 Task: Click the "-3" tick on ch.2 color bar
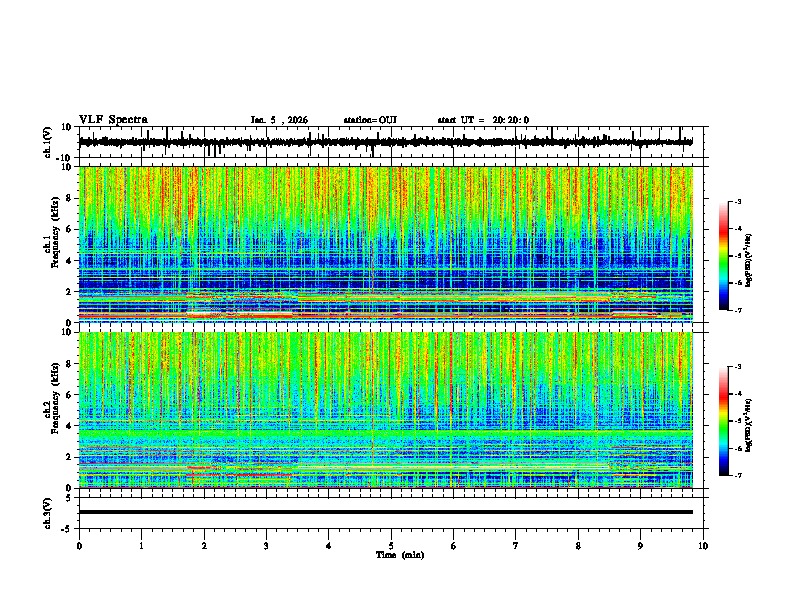(737, 367)
